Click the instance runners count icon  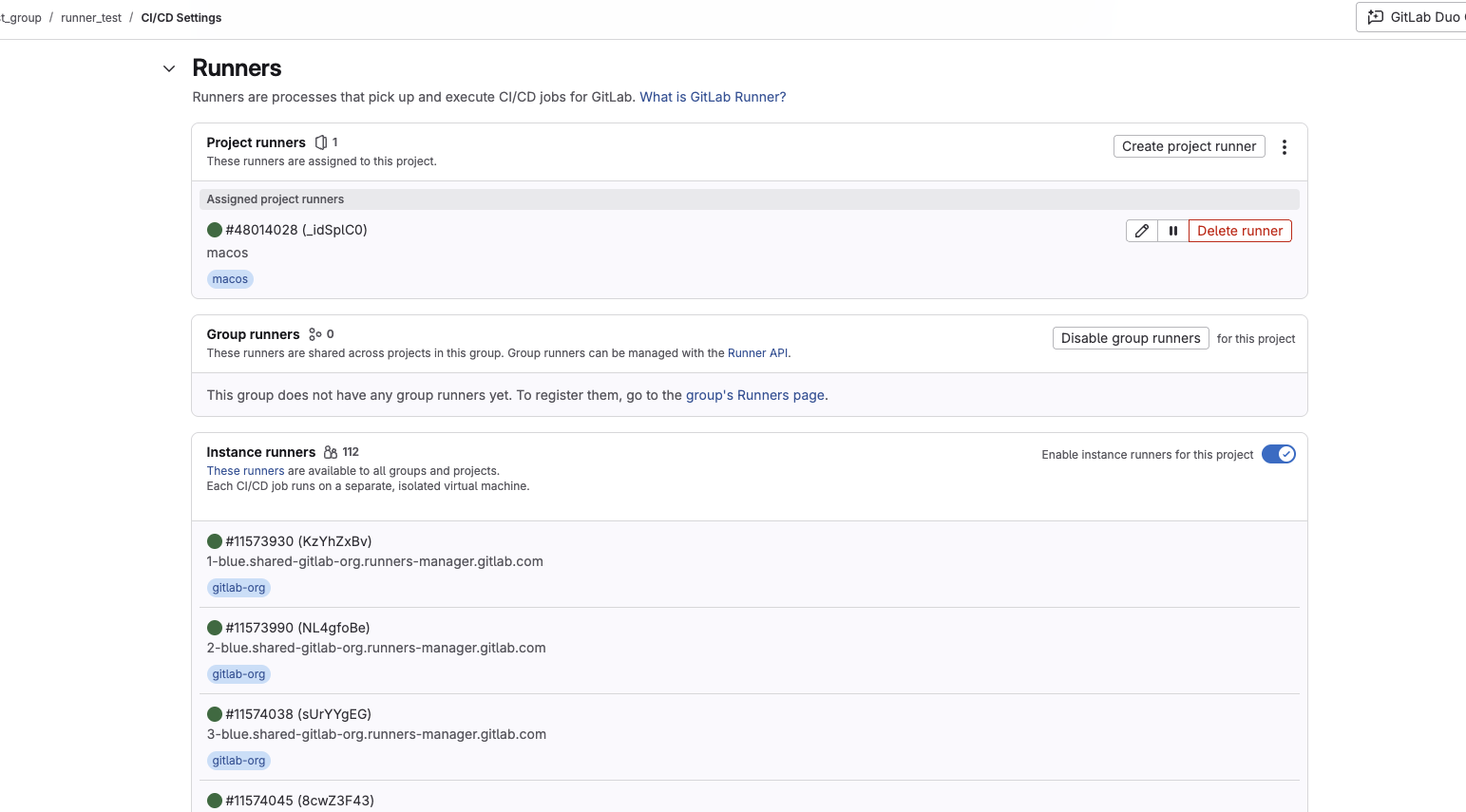click(x=331, y=452)
